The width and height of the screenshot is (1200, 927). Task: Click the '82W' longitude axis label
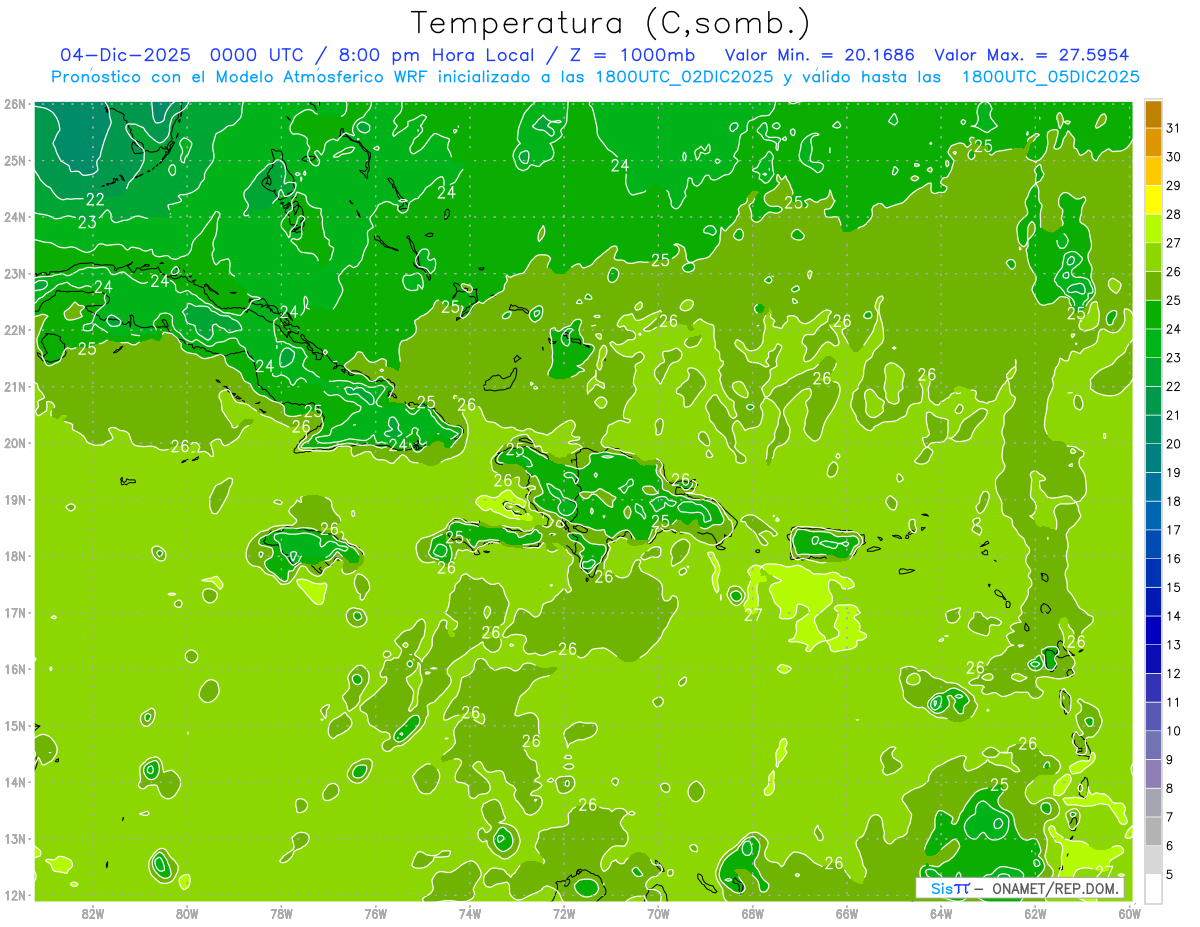tap(92, 913)
